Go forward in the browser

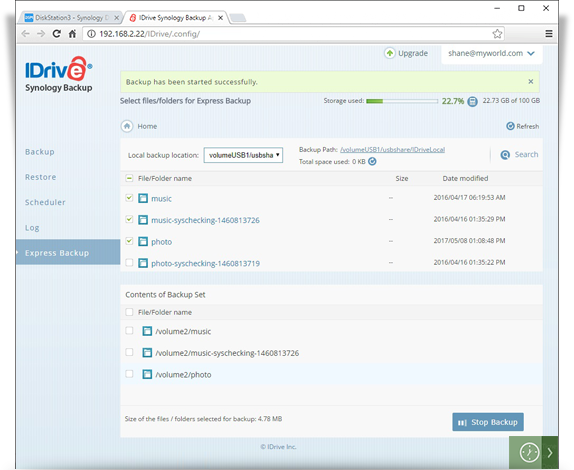click(41, 34)
